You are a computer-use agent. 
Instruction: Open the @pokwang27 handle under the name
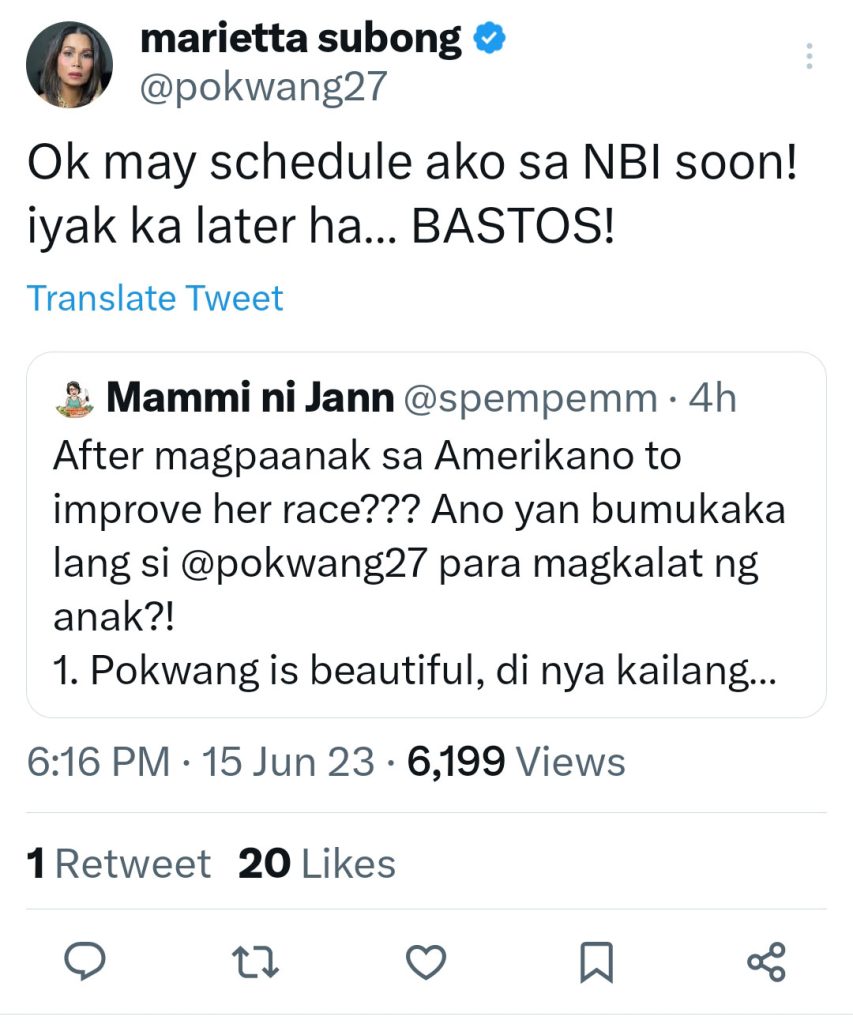coord(263,88)
